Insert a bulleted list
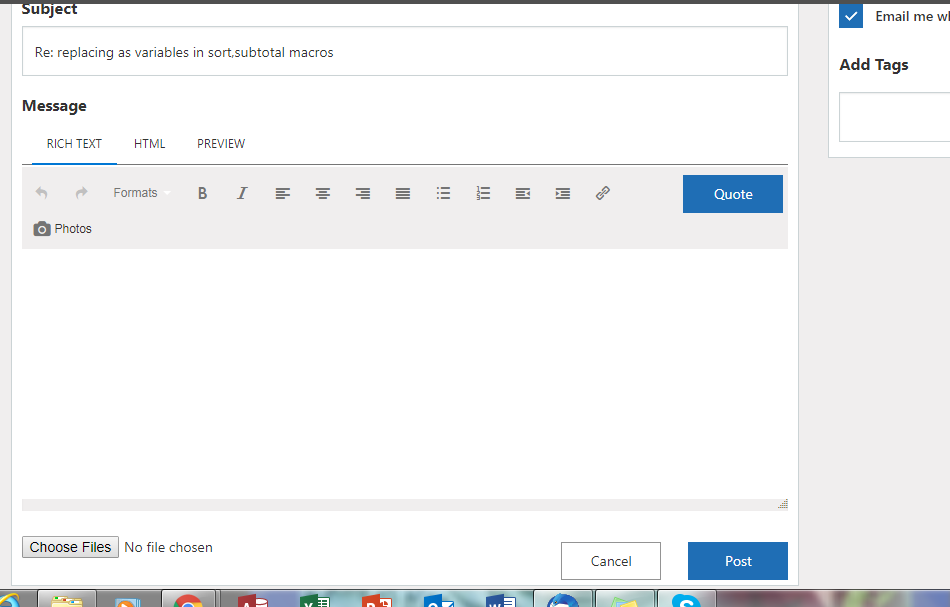The width and height of the screenshot is (950, 607). 443,193
